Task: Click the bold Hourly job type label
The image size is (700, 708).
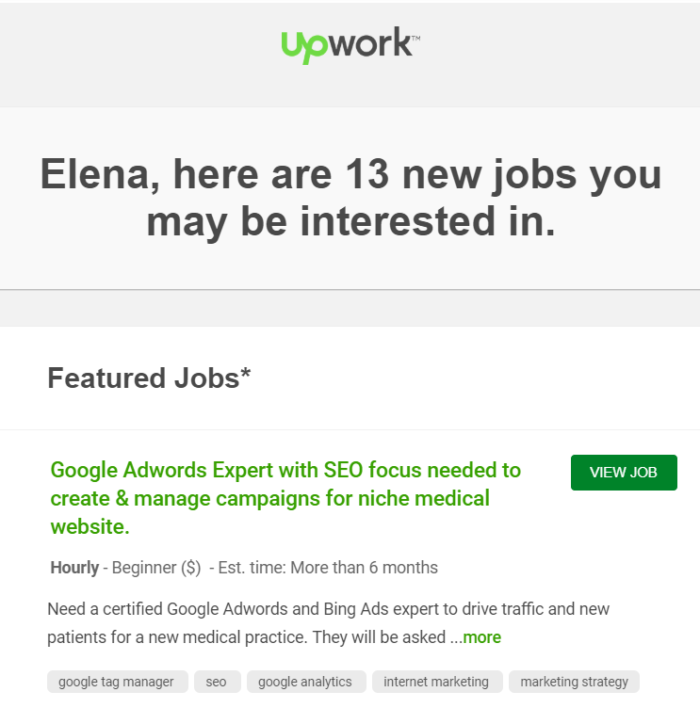Action: click(x=74, y=568)
